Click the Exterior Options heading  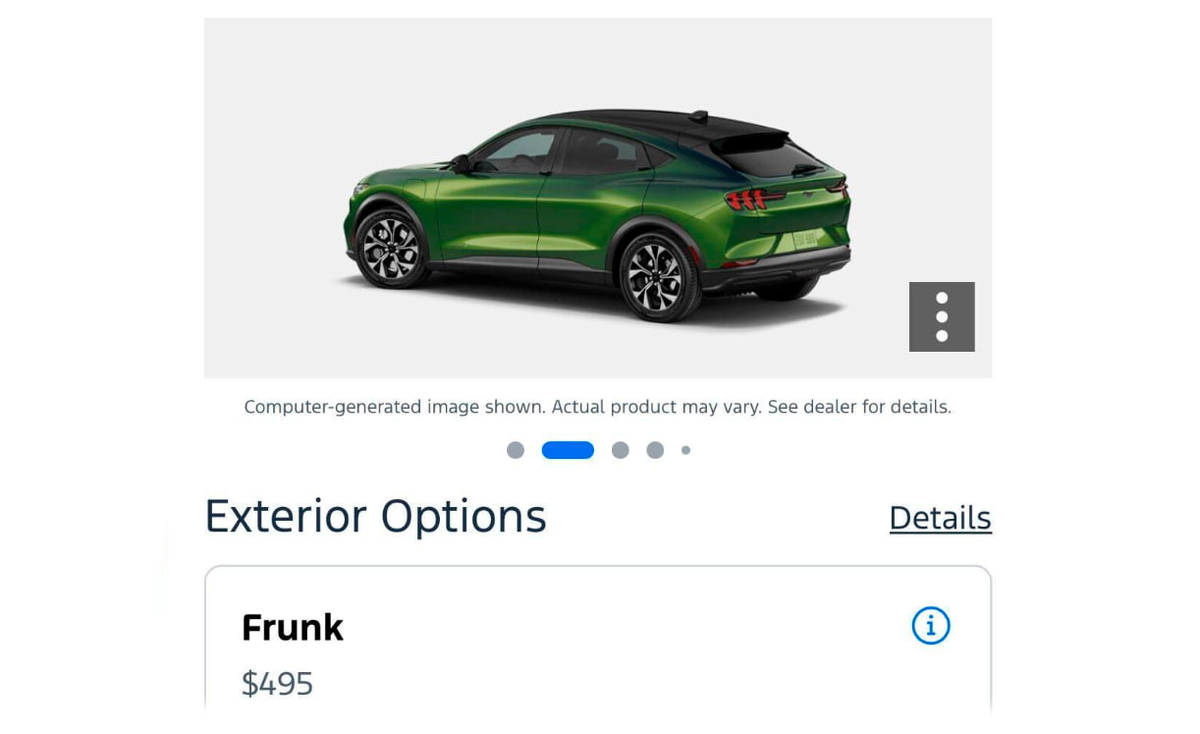pyautogui.click(x=375, y=516)
